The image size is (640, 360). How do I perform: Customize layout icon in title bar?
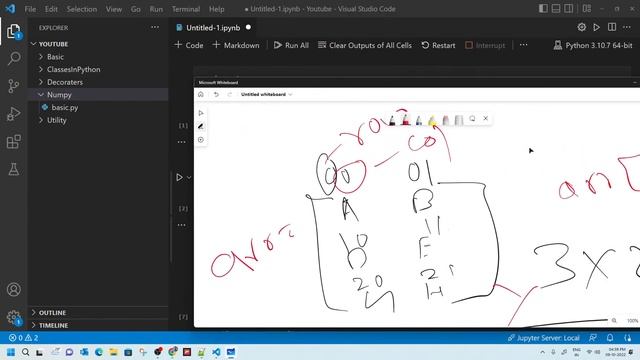587,9
